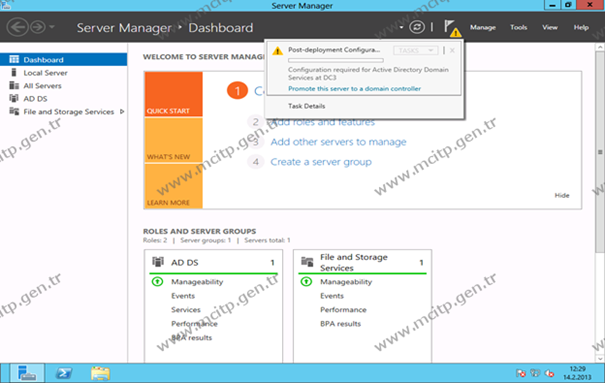Select the WHAT'S NEW tile
This screenshot has width=605, height=383.
(x=174, y=140)
